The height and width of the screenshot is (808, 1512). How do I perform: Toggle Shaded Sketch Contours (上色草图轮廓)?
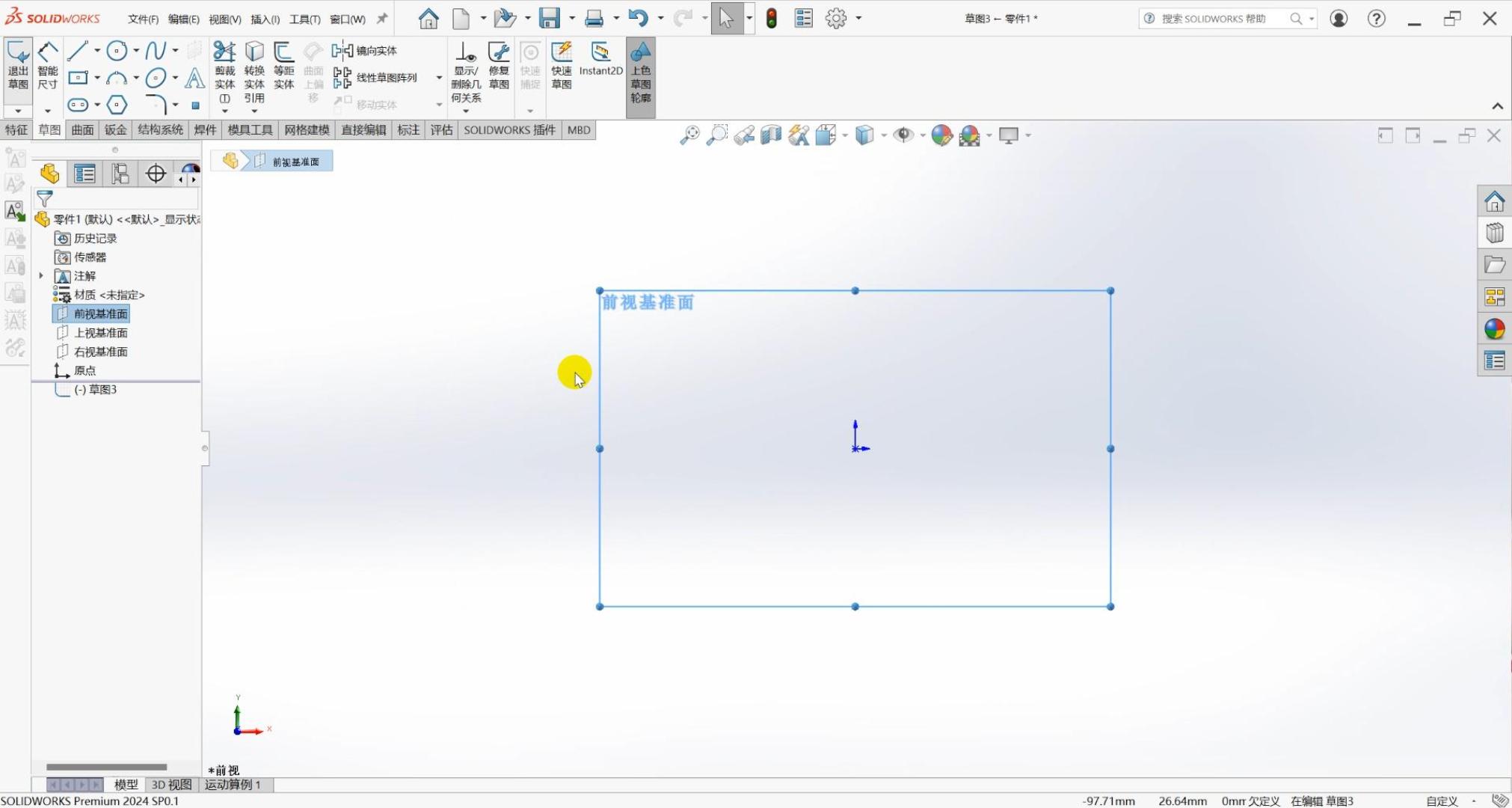coord(641,73)
